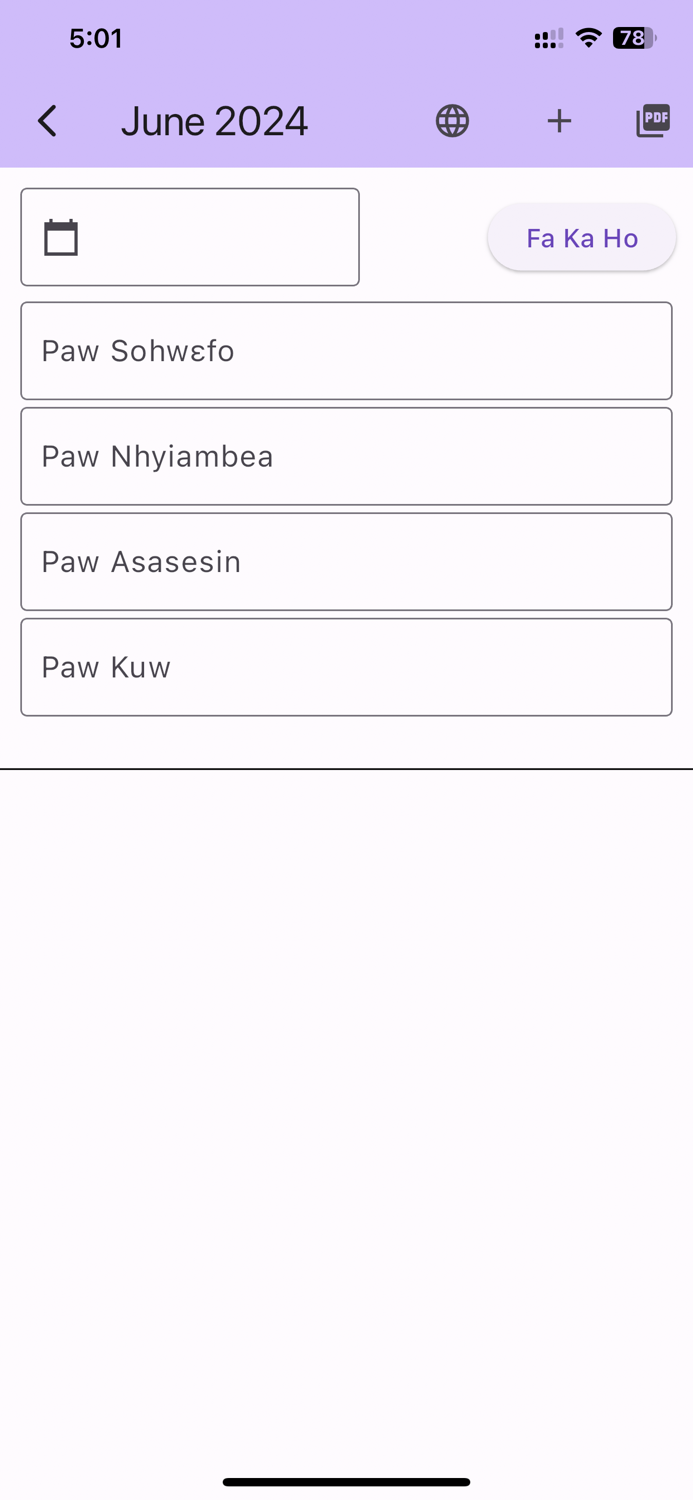Choose a supervisor via Paw Sohwεfo
Screen dimensions: 693x1500
pos(346,350)
